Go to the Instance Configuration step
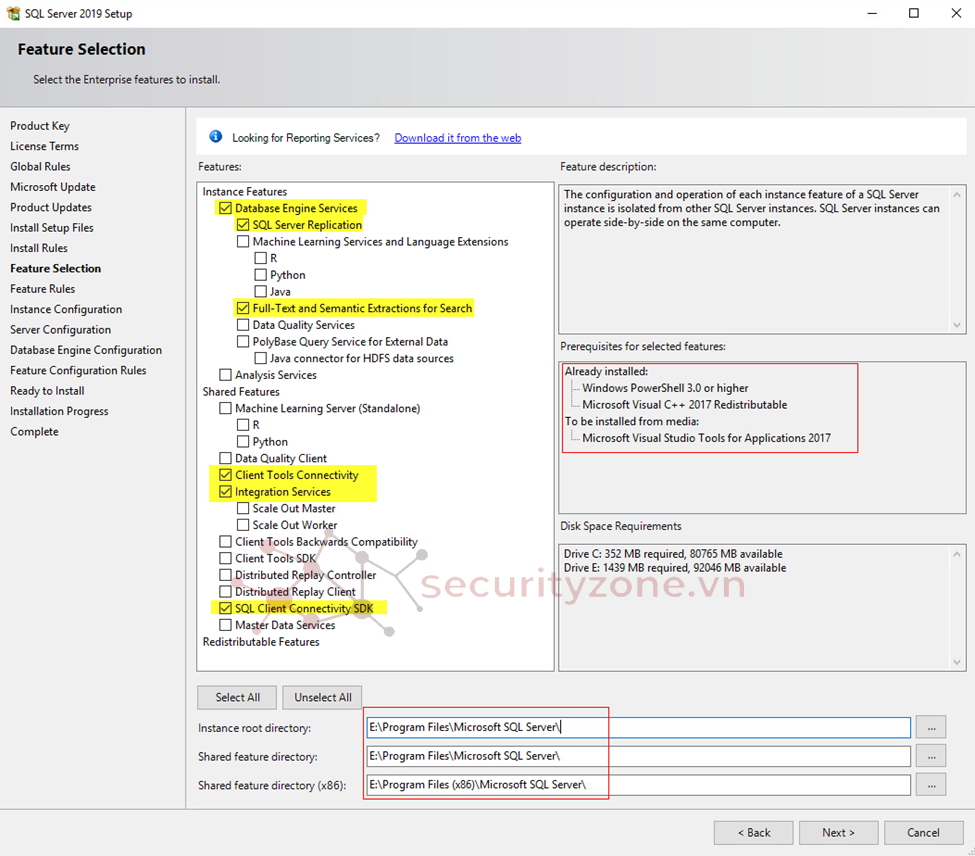The height and width of the screenshot is (856, 975). coord(66,309)
